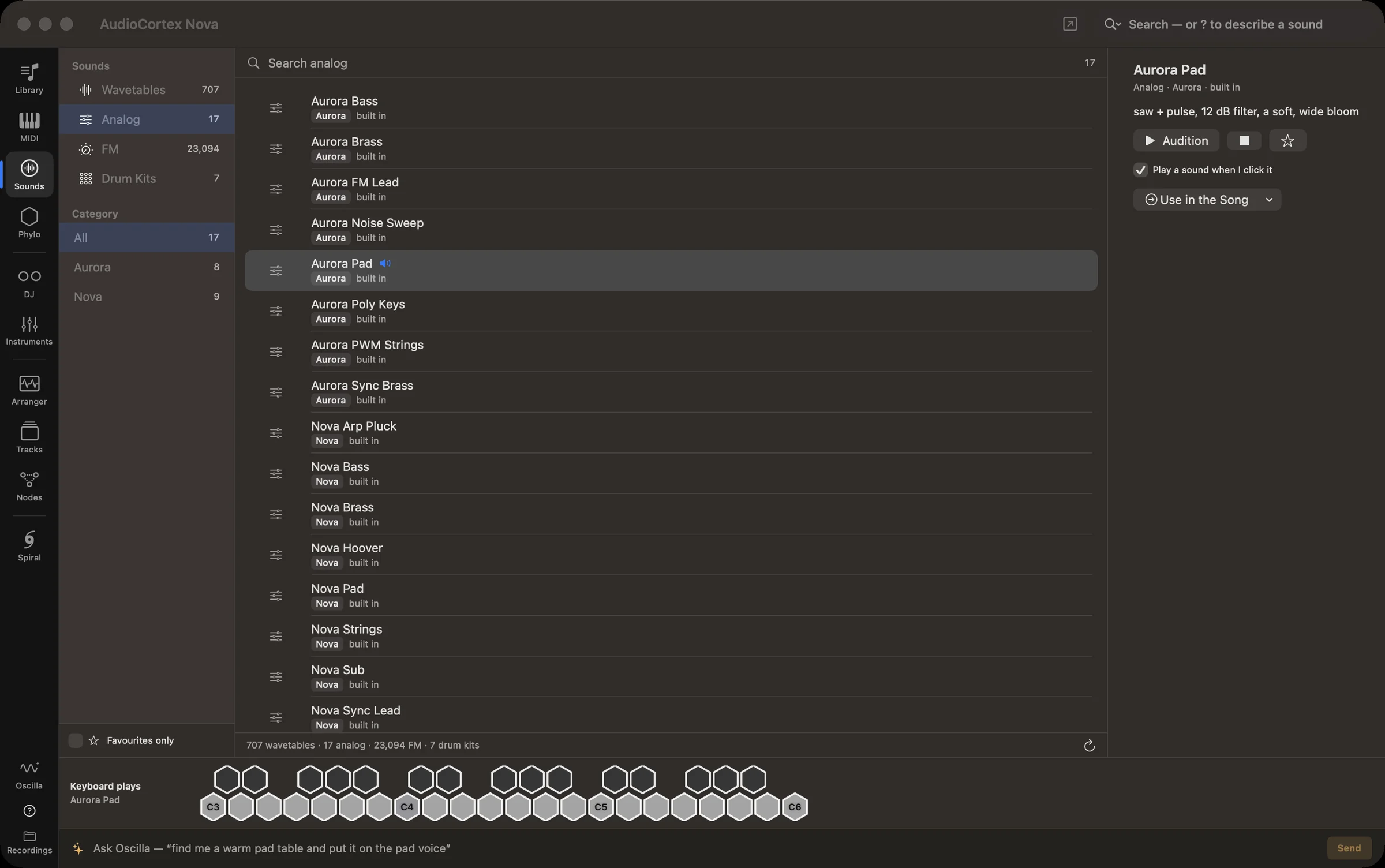The height and width of the screenshot is (868, 1385).
Task: Open the Instruments panel
Action: click(x=29, y=331)
